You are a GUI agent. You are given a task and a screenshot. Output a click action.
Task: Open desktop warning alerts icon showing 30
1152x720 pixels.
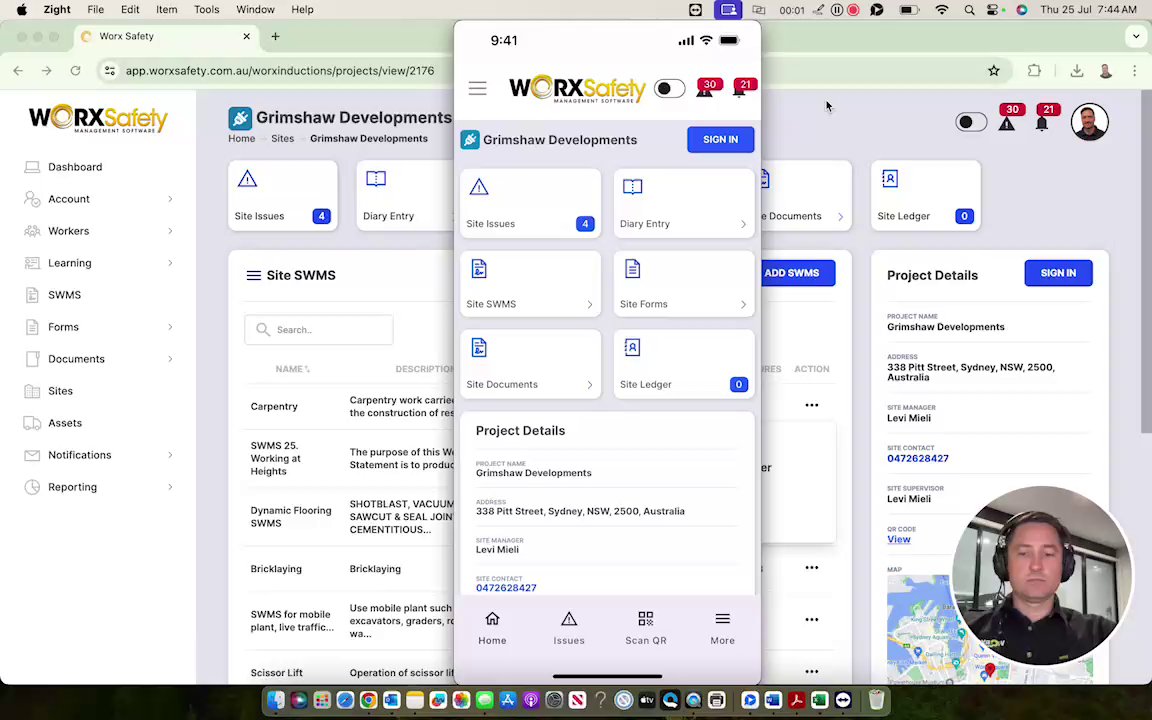(1008, 119)
